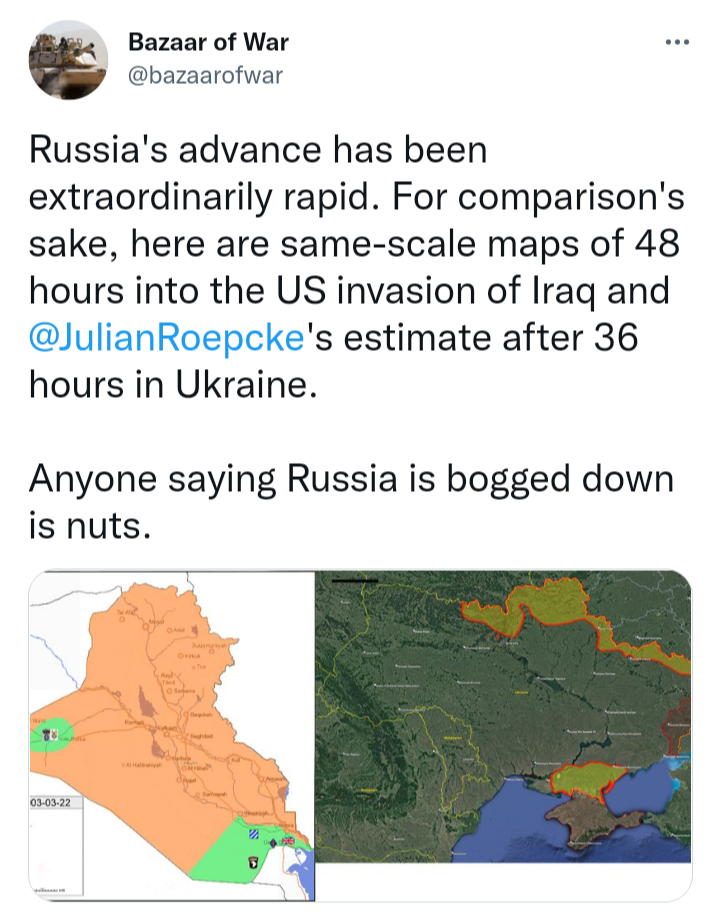The height and width of the screenshot is (921, 720).
Task: Open the tweet's three-dot more options menu
Action: [677, 45]
